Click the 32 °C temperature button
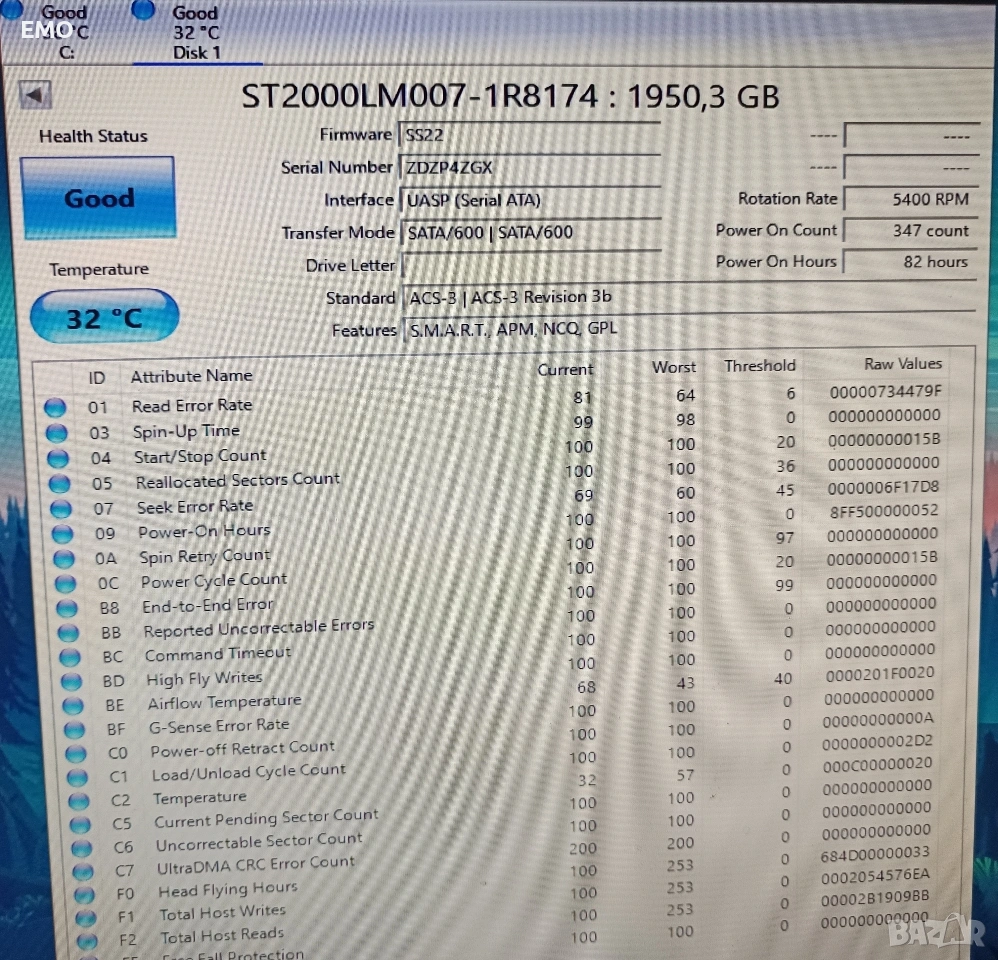Image resolution: width=998 pixels, height=960 pixels. [x=104, y=317]
